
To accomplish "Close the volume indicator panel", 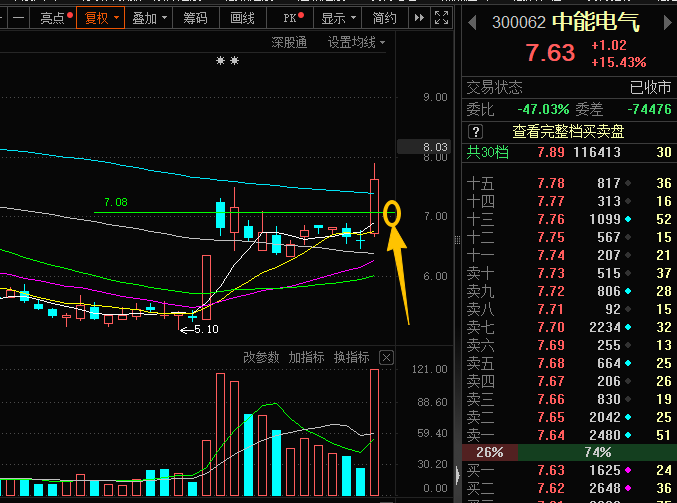I will pyautogui.click(x=386, y=358).
